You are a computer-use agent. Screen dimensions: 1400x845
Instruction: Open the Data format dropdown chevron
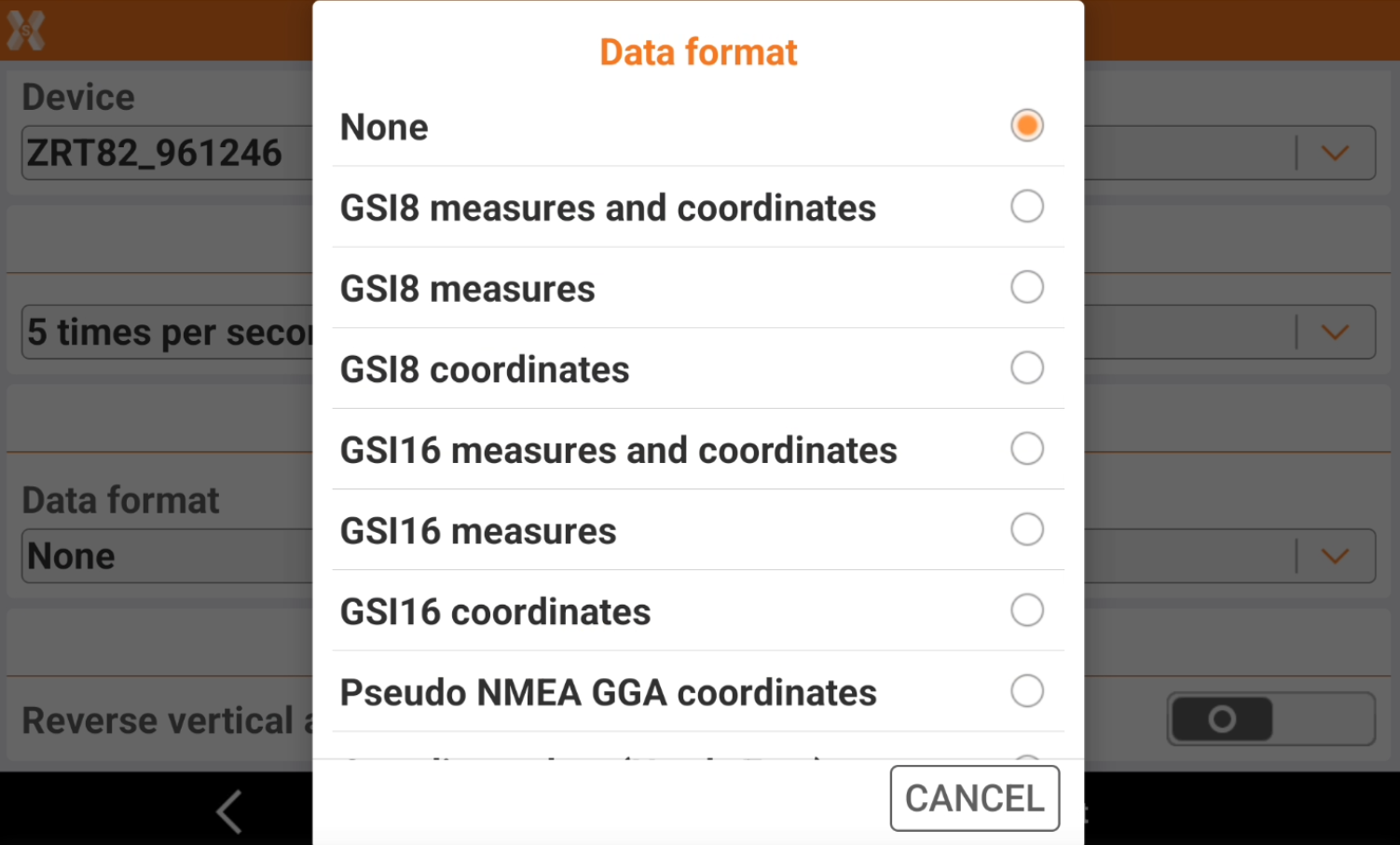click(x=1335, y=556)
